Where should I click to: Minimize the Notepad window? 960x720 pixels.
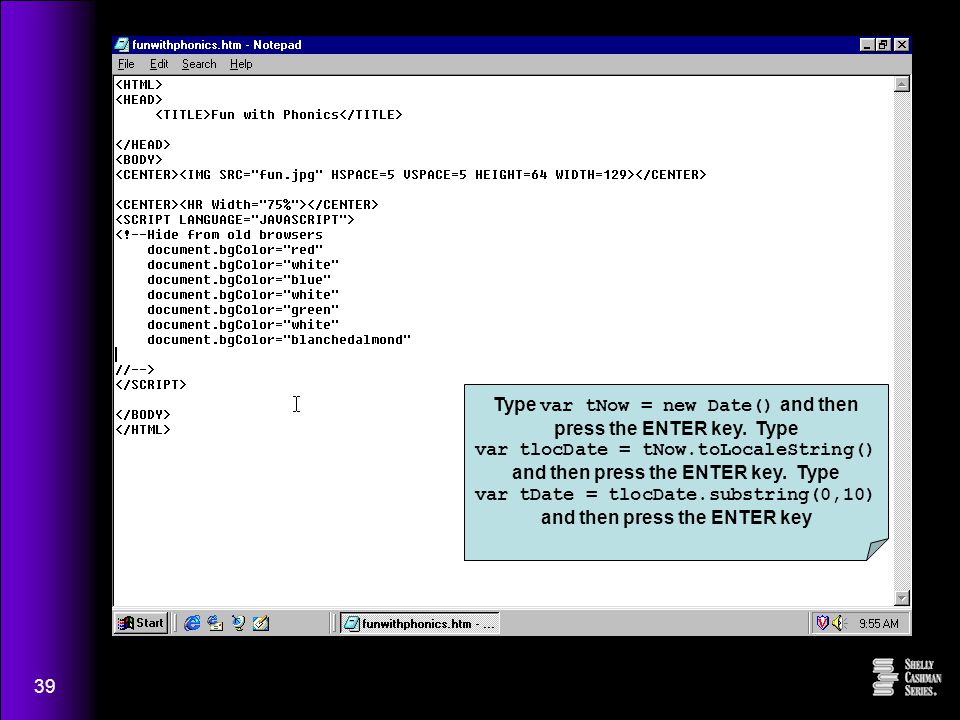pos(866,45)
